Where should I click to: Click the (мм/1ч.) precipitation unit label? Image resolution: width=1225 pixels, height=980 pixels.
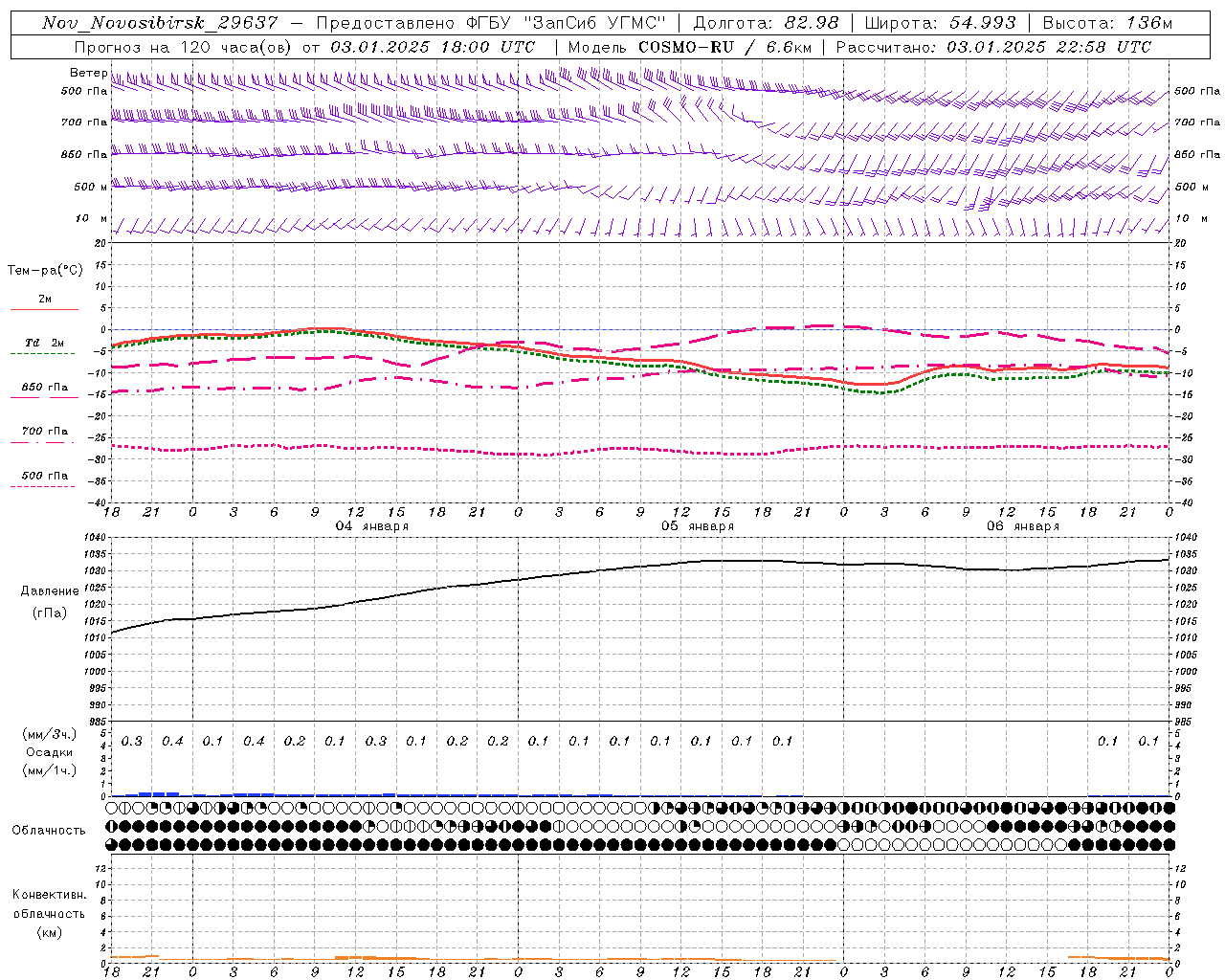pos(50,770)
